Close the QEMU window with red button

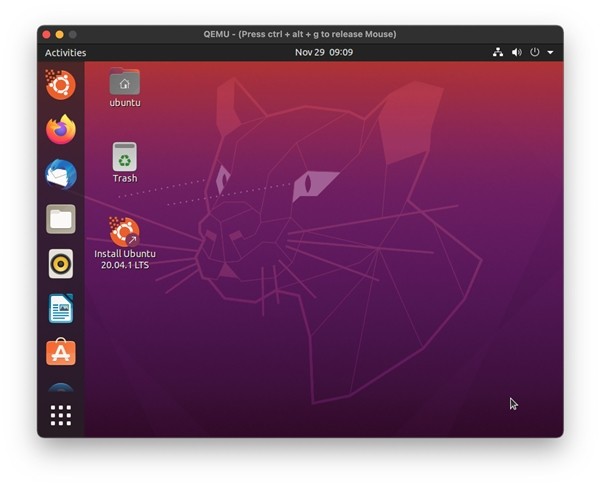47,34
